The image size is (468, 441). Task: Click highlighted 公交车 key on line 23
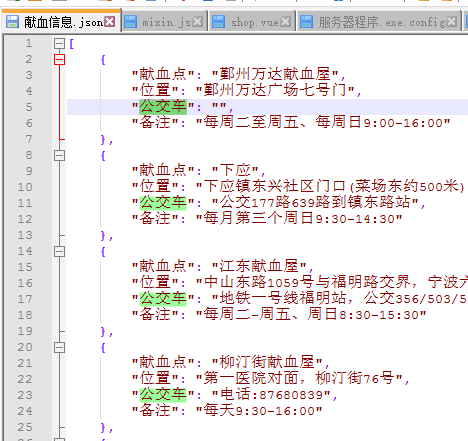pos(163,395)
